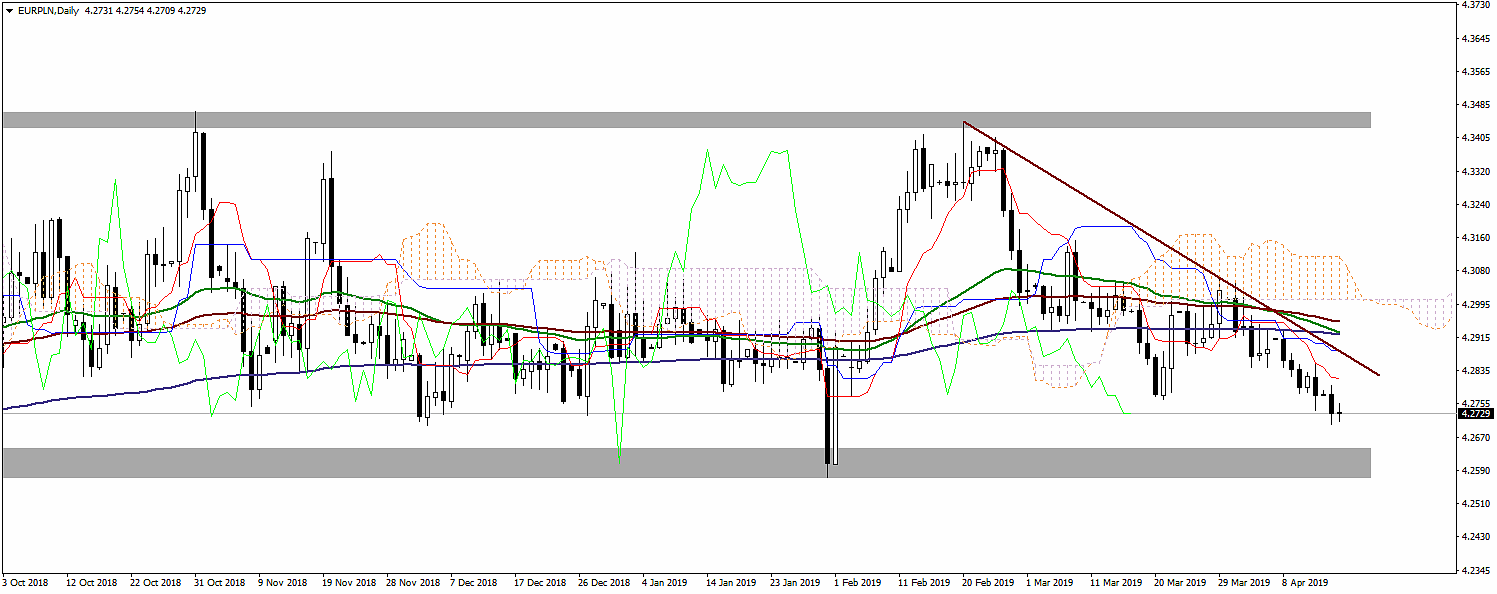Image resolution: width=1497 pixels, height=594 pixels.
Task: Click the 4.3320 price axis label
Action: 1476,172
